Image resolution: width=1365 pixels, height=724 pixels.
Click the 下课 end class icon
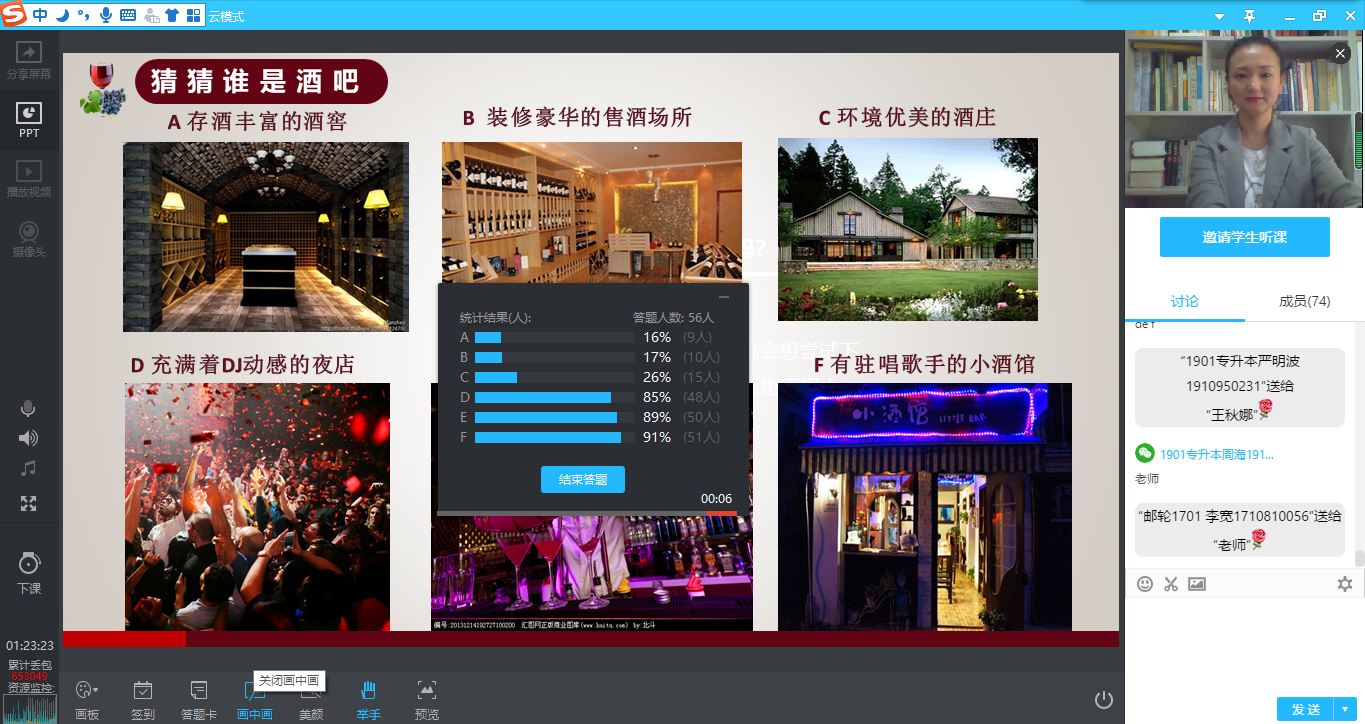[29, 571]
